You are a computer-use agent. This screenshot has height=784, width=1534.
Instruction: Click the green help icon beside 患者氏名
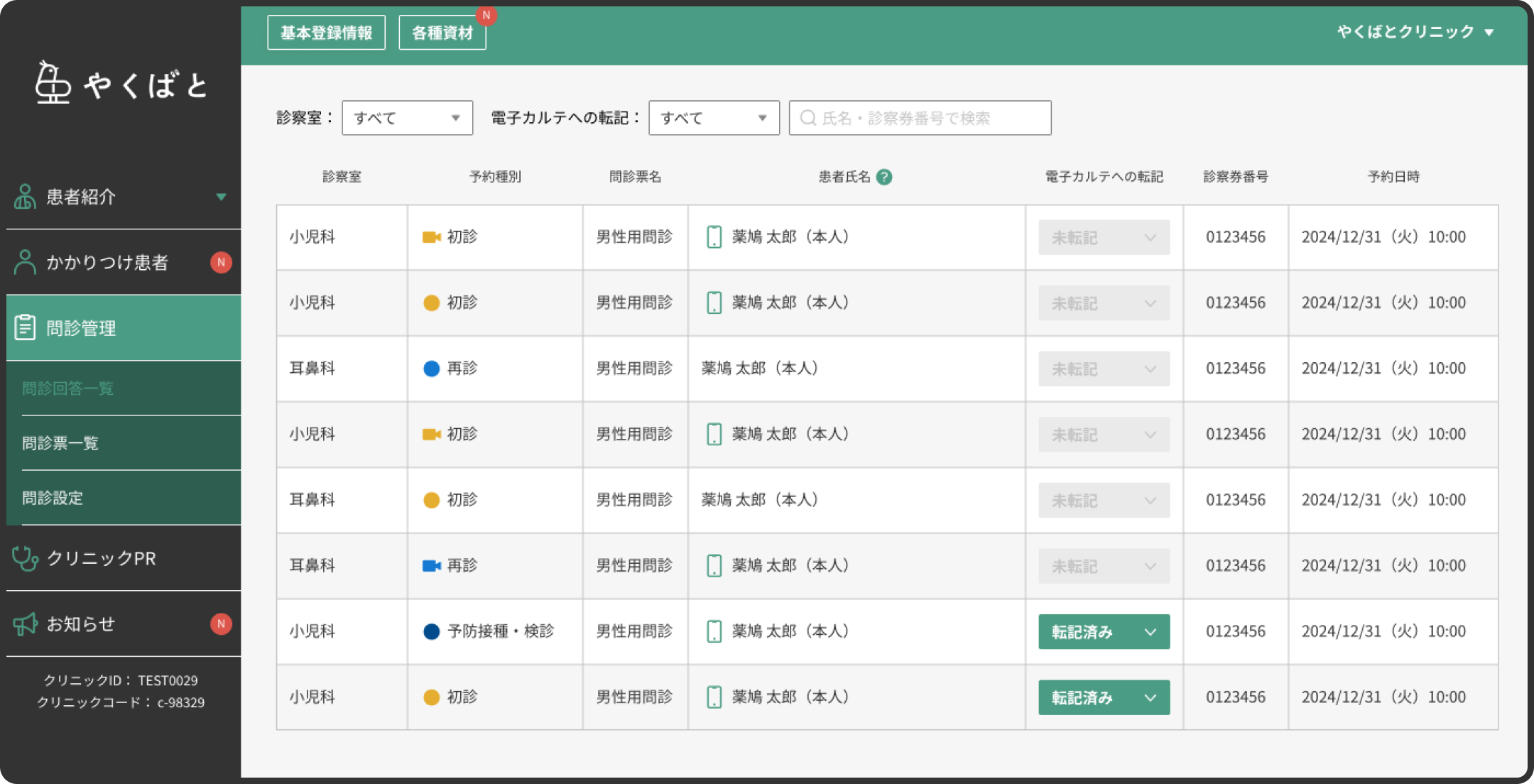pyautogui.click(x=883, y=177)
